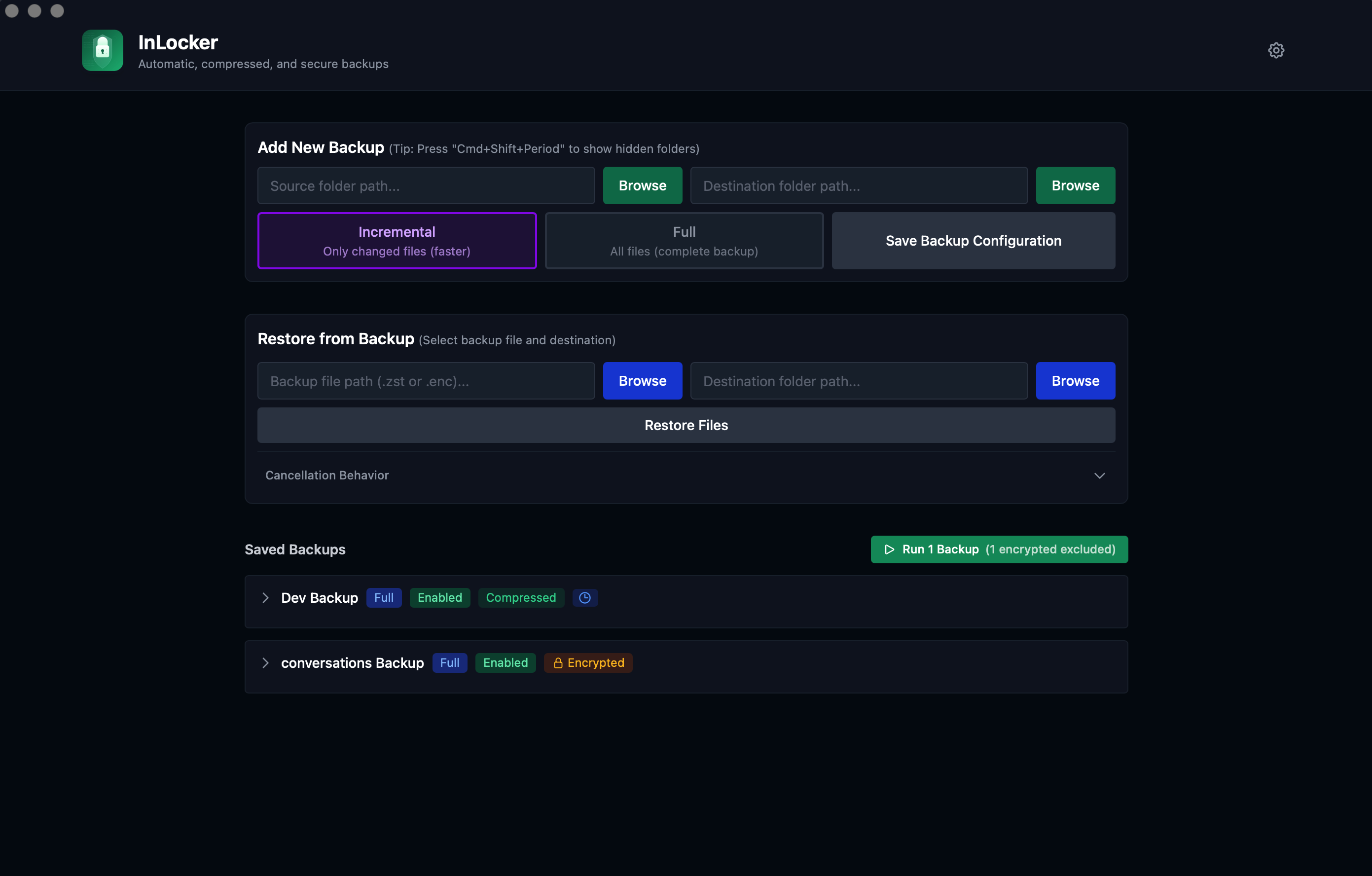Run the saved backup
1372x876 pixels.
[x=999, y=549]
